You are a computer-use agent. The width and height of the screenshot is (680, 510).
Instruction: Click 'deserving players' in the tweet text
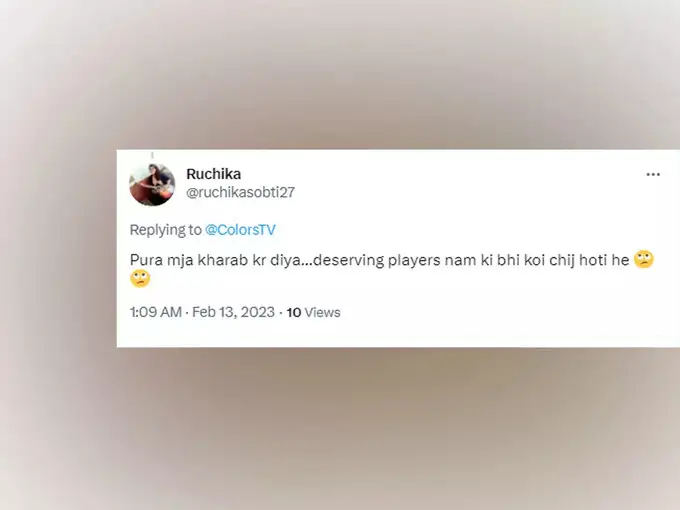point(348,260)
